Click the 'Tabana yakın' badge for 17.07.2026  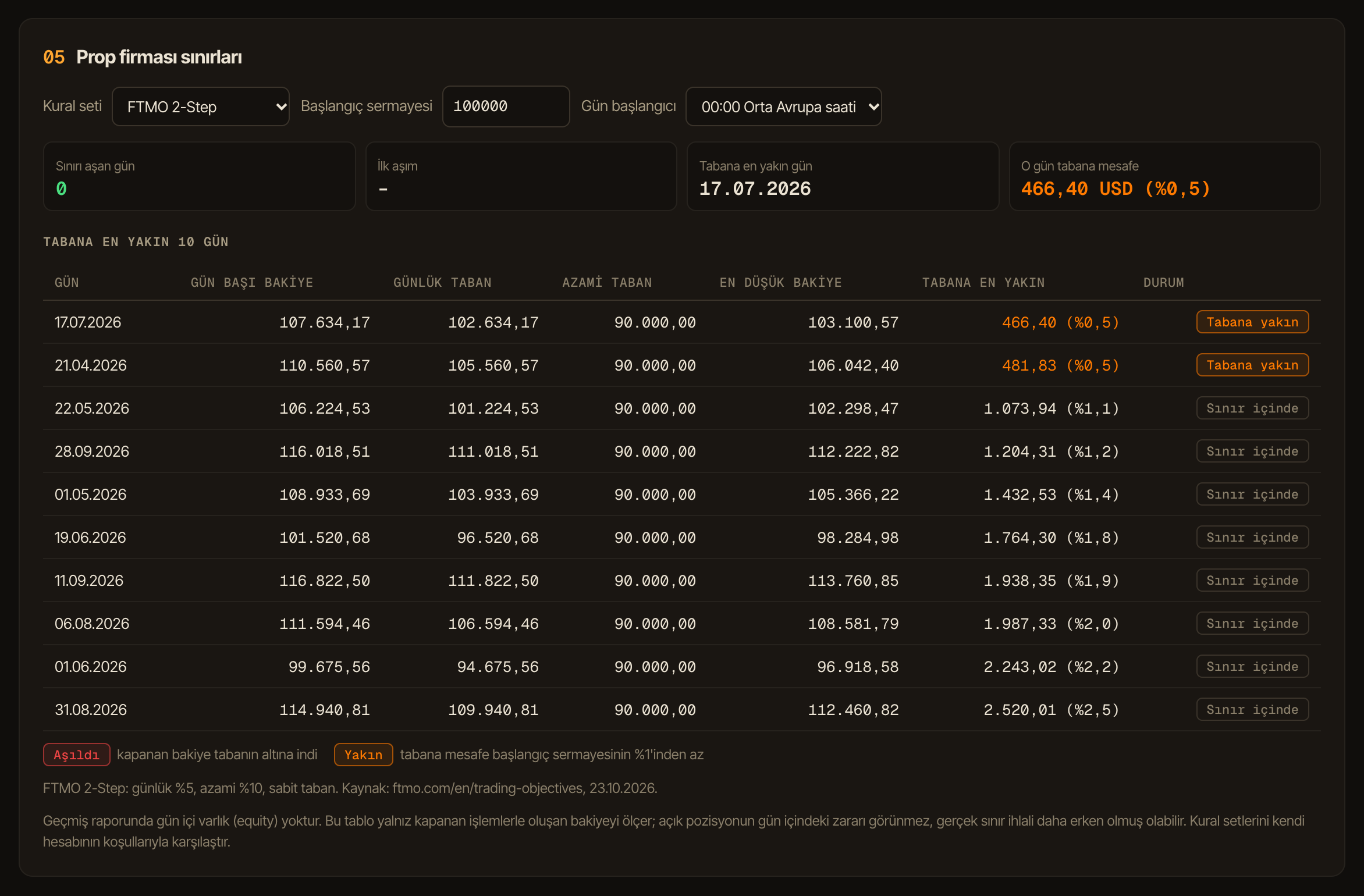[1252, 322]
